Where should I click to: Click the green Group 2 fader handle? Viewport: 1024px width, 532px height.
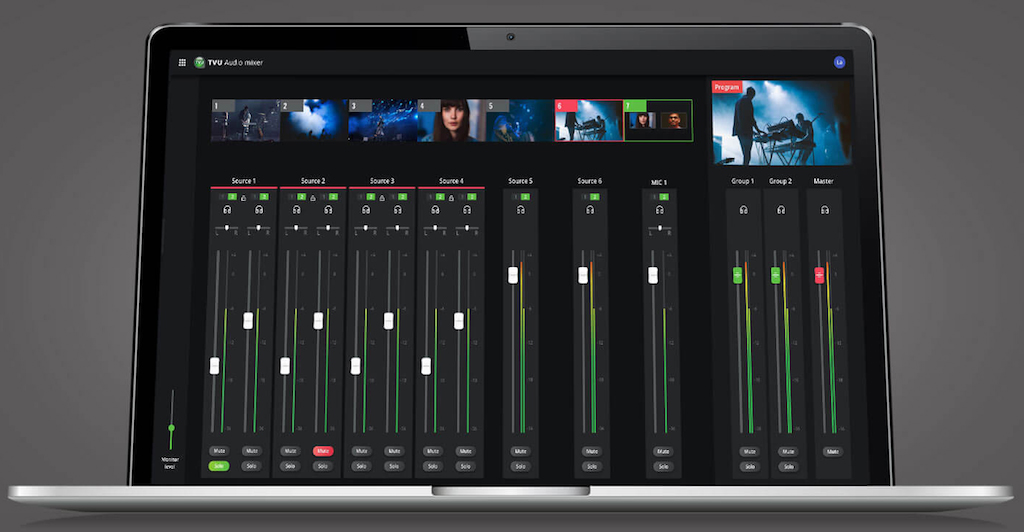775,275
